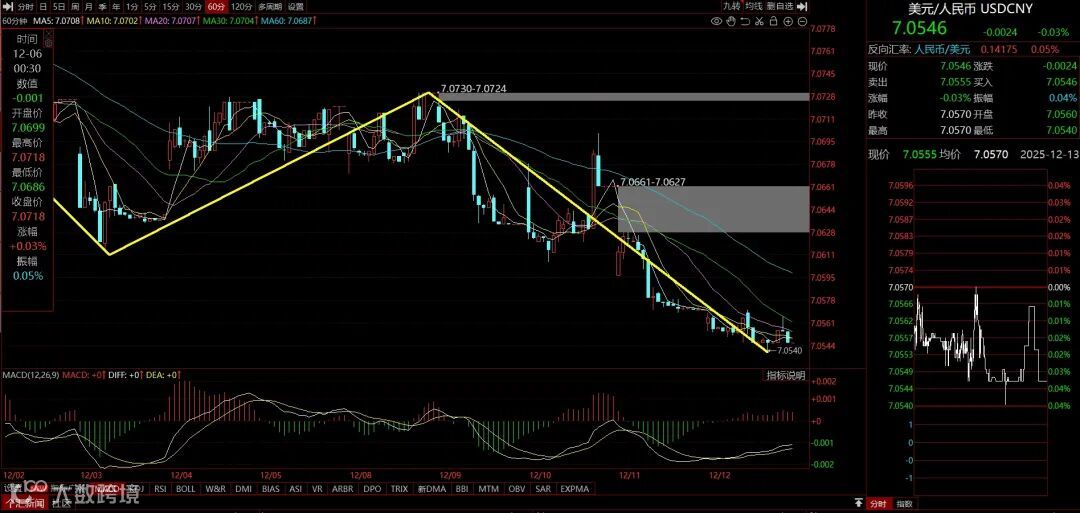
Task: Select the 5日 timeframe tab
Action: [x=59, y=7]
